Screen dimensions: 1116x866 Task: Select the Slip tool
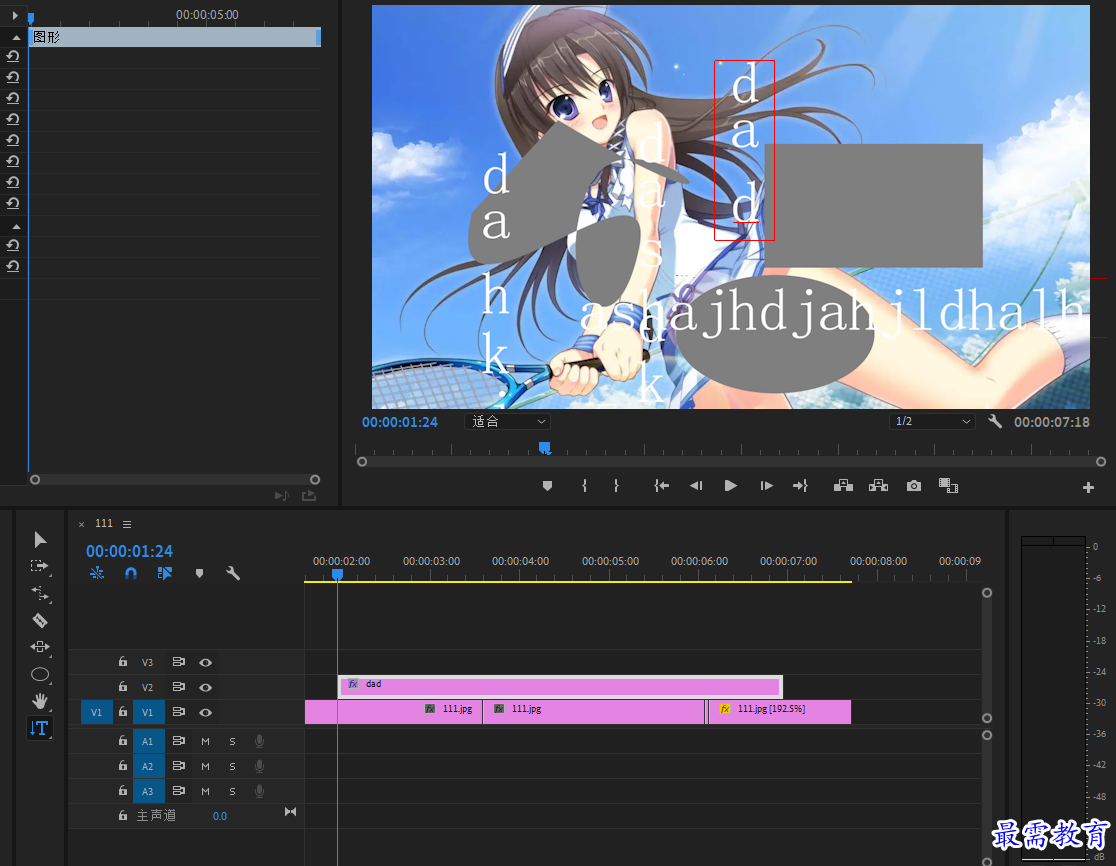[40, 647]
